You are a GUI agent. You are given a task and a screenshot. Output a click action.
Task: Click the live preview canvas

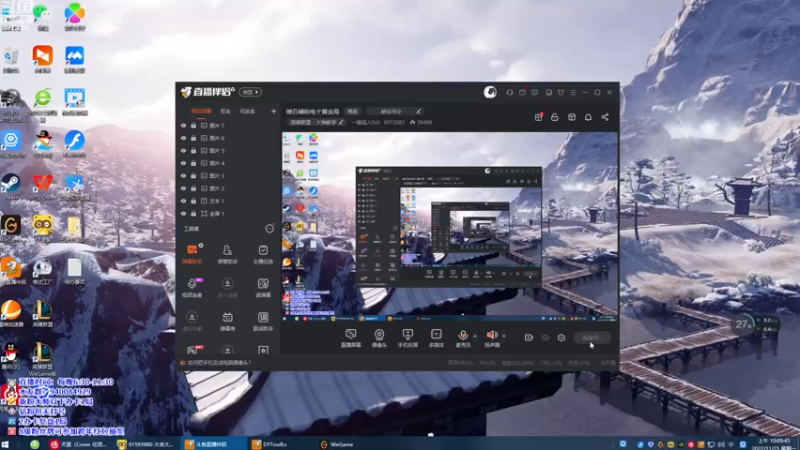click(x=449, y=227)
